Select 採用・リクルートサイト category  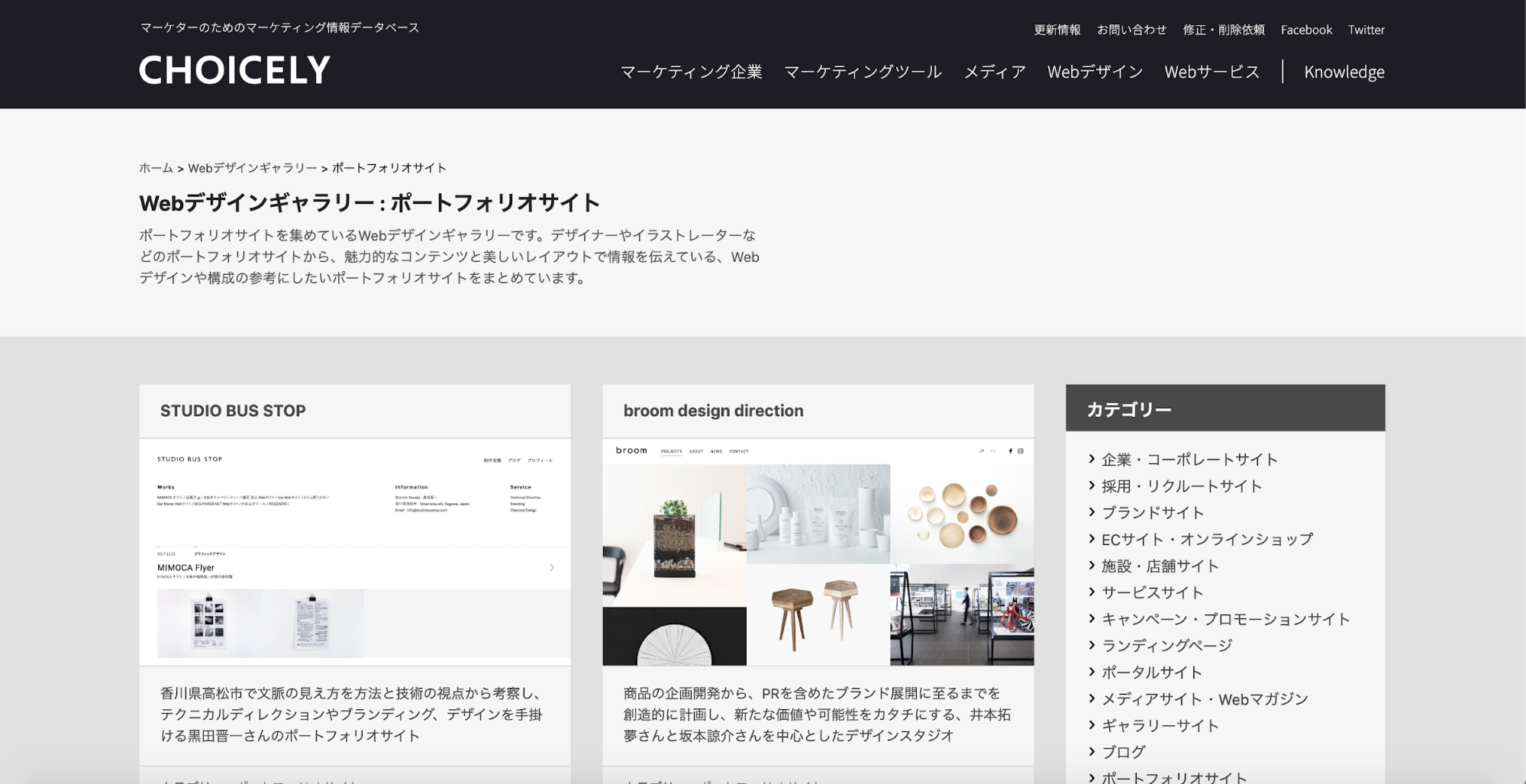pos(1182,486)
